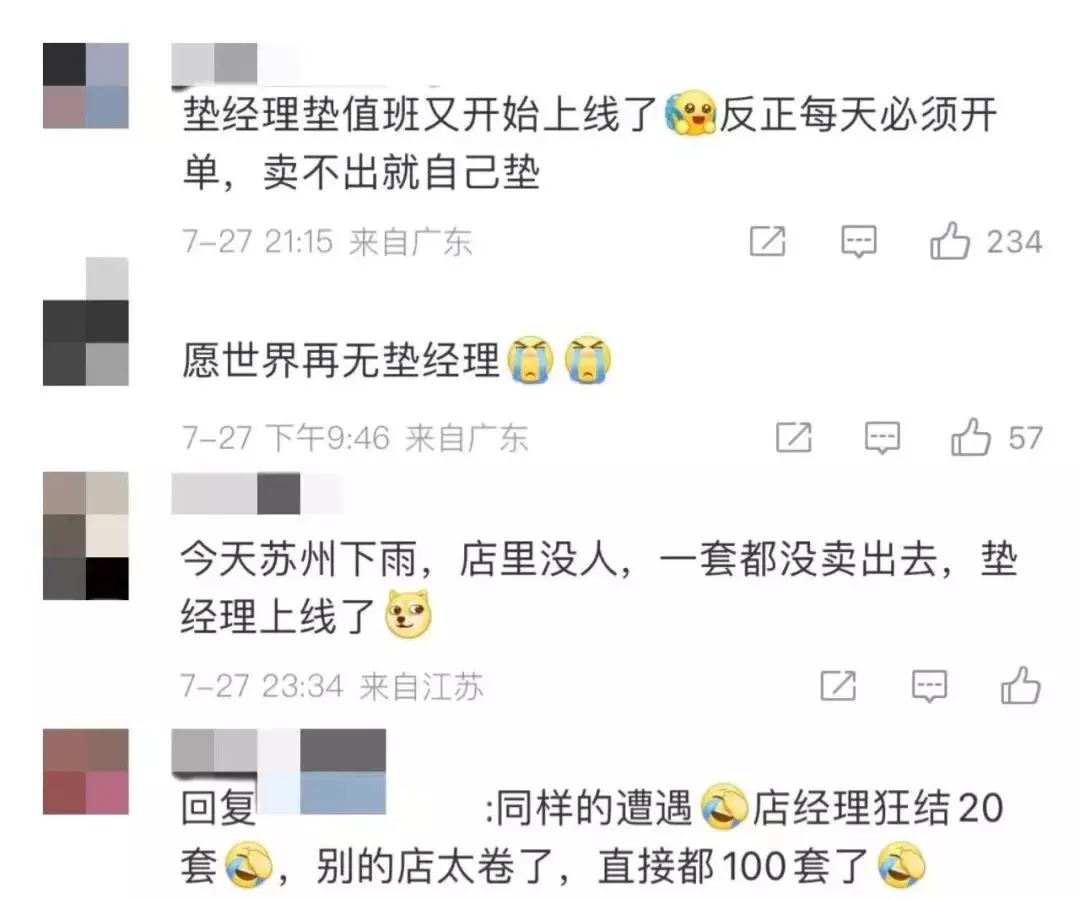
Task: Open avatar of the 苏州 commenter
Action: click(x=85, y=536)
